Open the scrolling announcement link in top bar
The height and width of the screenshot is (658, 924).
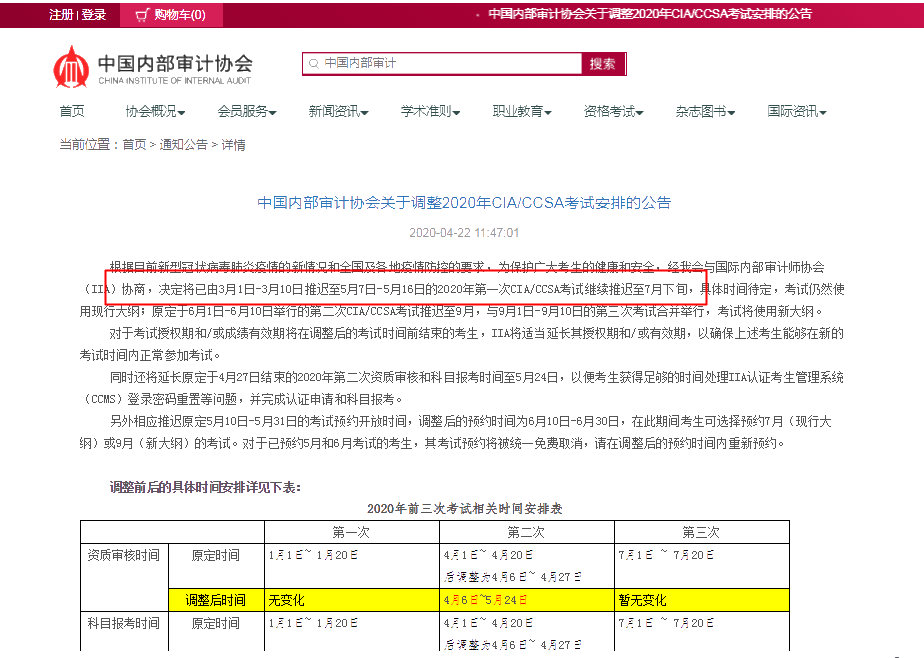650,15
